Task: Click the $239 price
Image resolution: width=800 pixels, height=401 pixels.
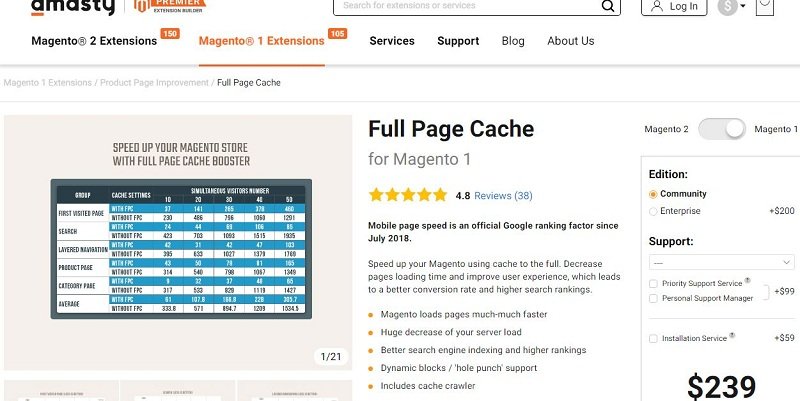Action: 721,386
